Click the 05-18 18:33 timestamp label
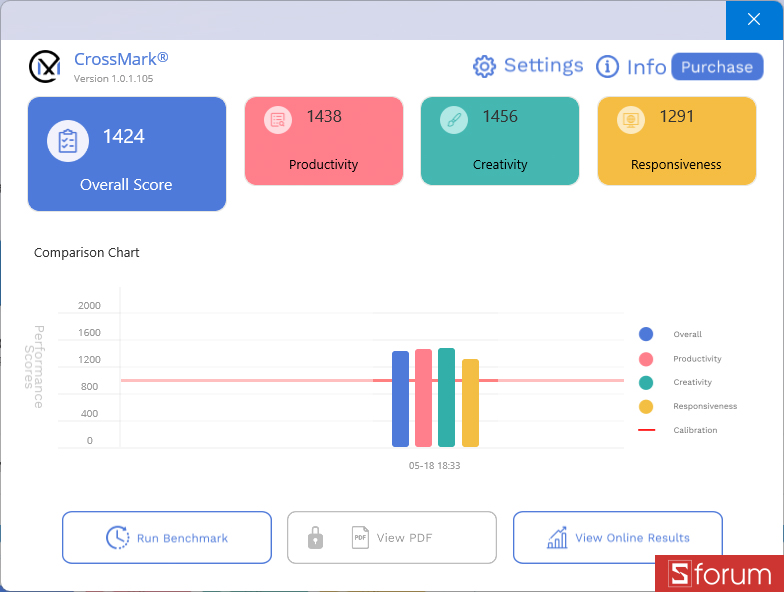Image resolution: width=784 pixels, height=592 pixels. (434, 466)
